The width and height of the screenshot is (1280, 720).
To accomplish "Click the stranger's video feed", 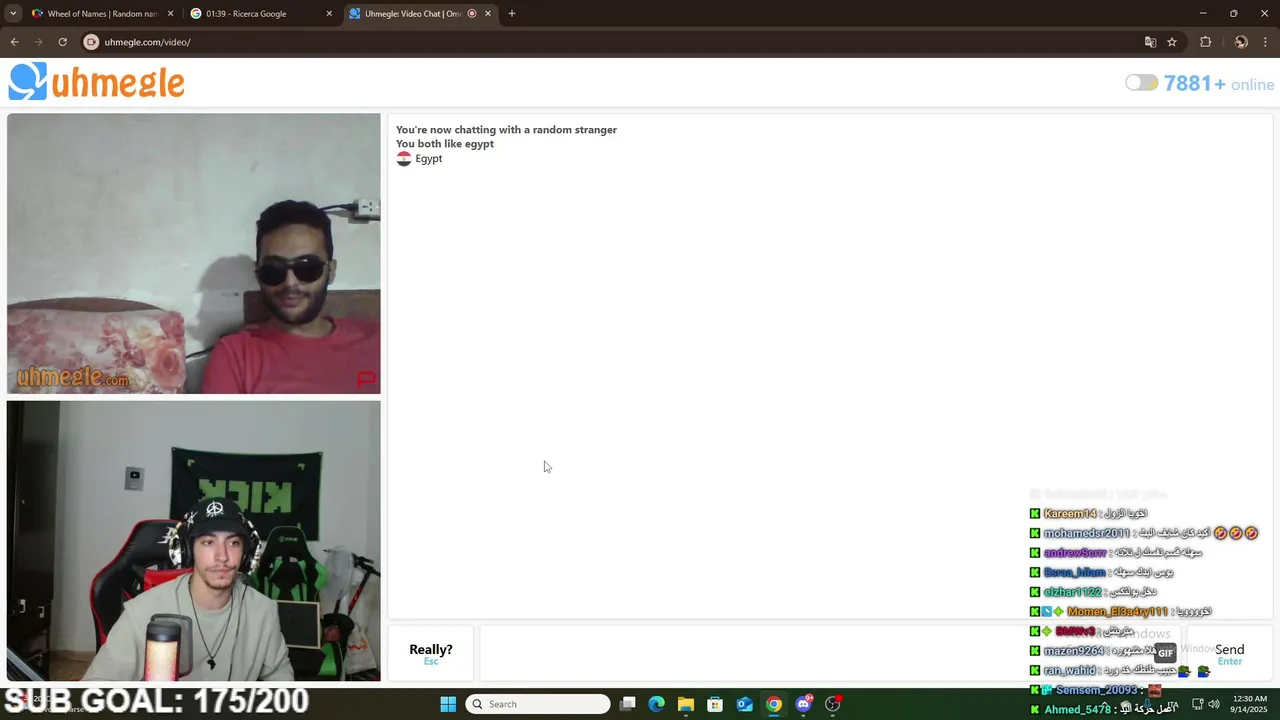I will pyautogui.click(x=193, y=253).
